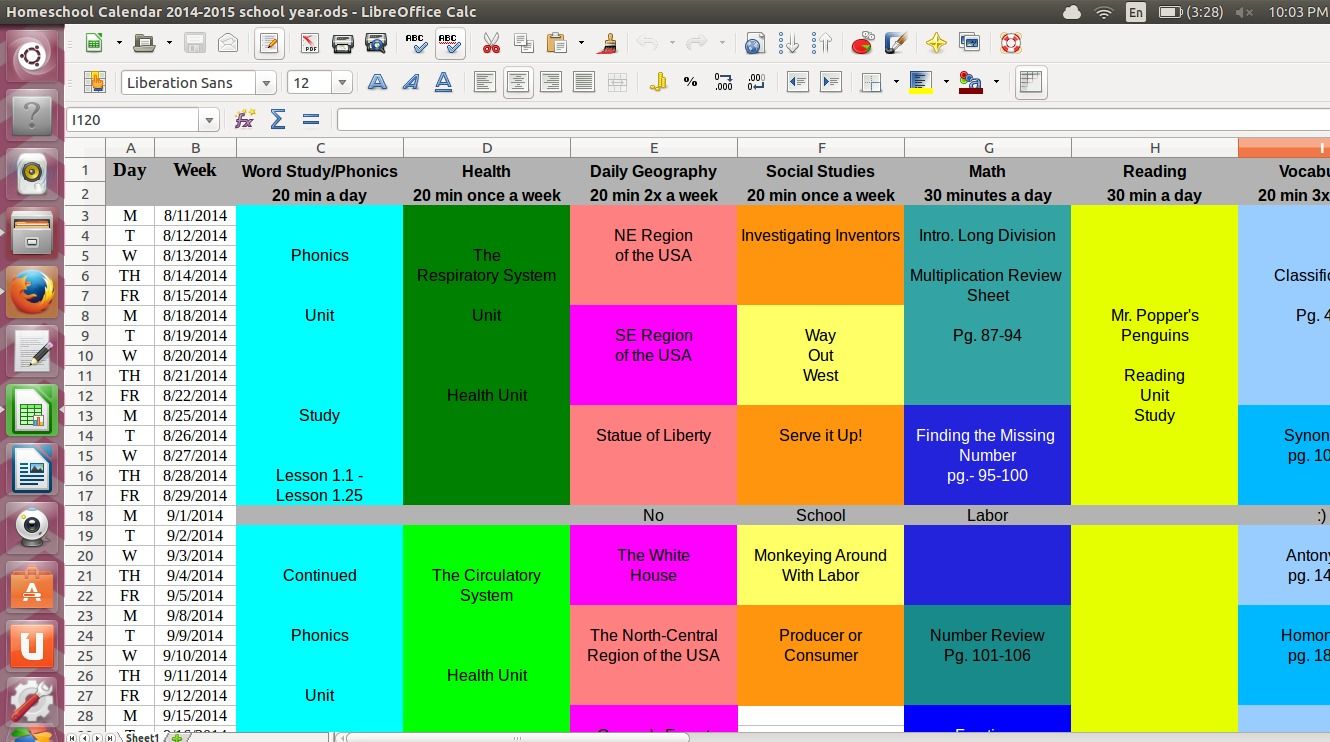This screenshot has height=742, width=1330.
Task: Toggle AutoSpellcheck on or off
Action: [448, 44]
